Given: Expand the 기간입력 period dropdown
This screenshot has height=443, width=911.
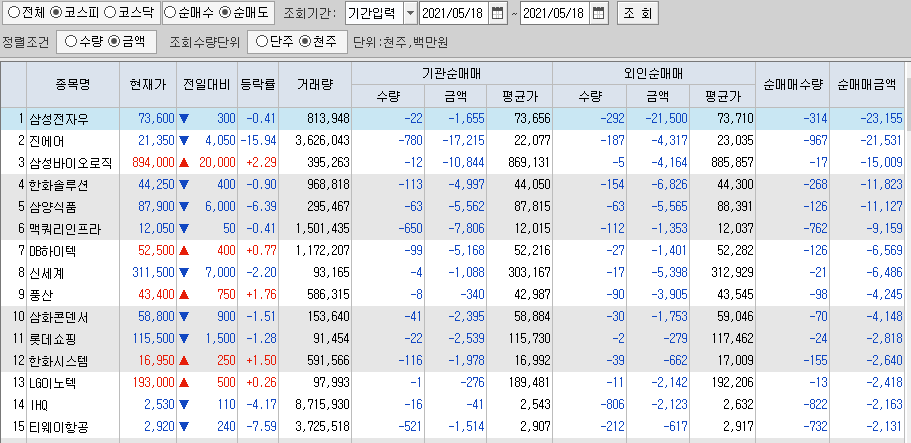Looking at the screenshot, I should (410, 13).
